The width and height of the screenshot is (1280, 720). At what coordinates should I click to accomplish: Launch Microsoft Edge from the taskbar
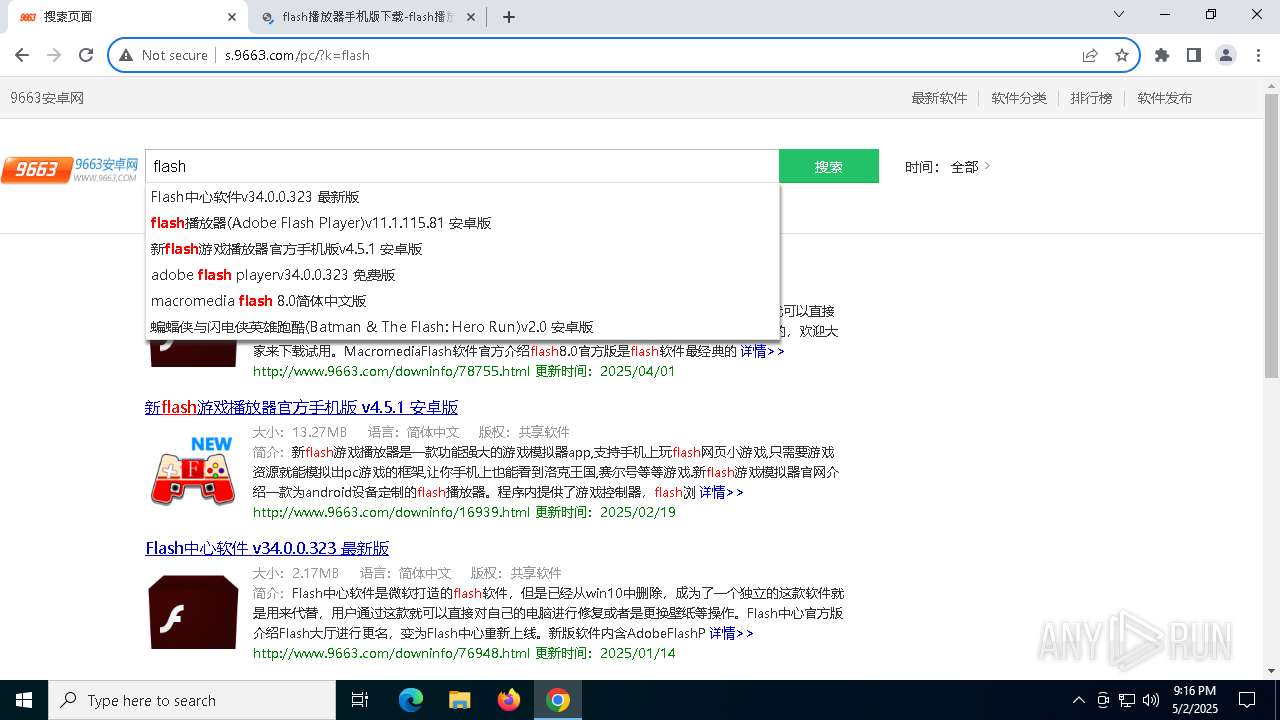[411, 700]
